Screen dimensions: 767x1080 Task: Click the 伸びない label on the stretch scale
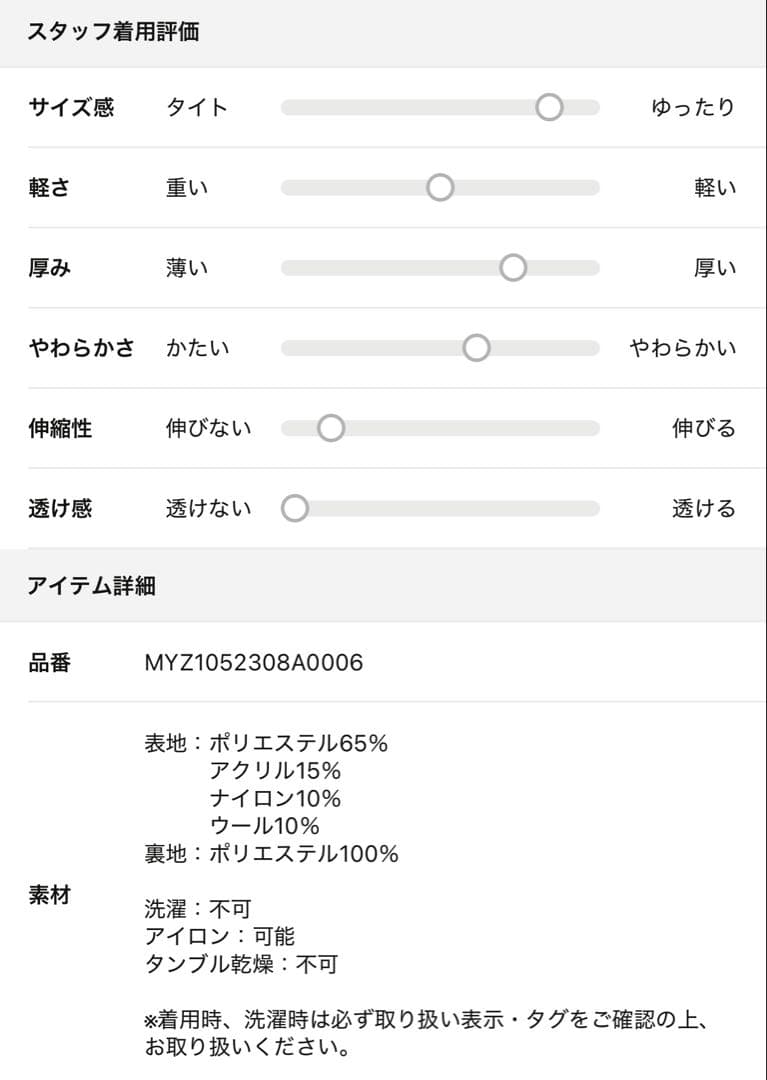206,428
